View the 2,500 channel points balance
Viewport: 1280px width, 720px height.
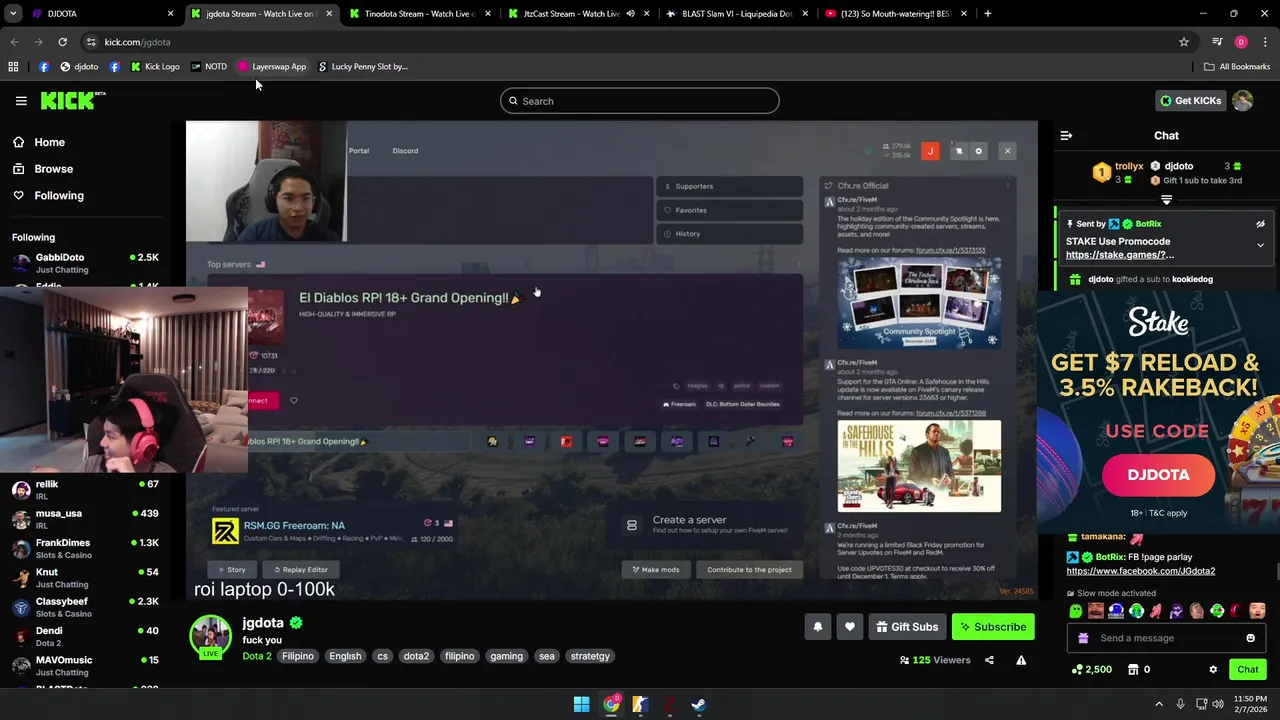coord(1091,669)
